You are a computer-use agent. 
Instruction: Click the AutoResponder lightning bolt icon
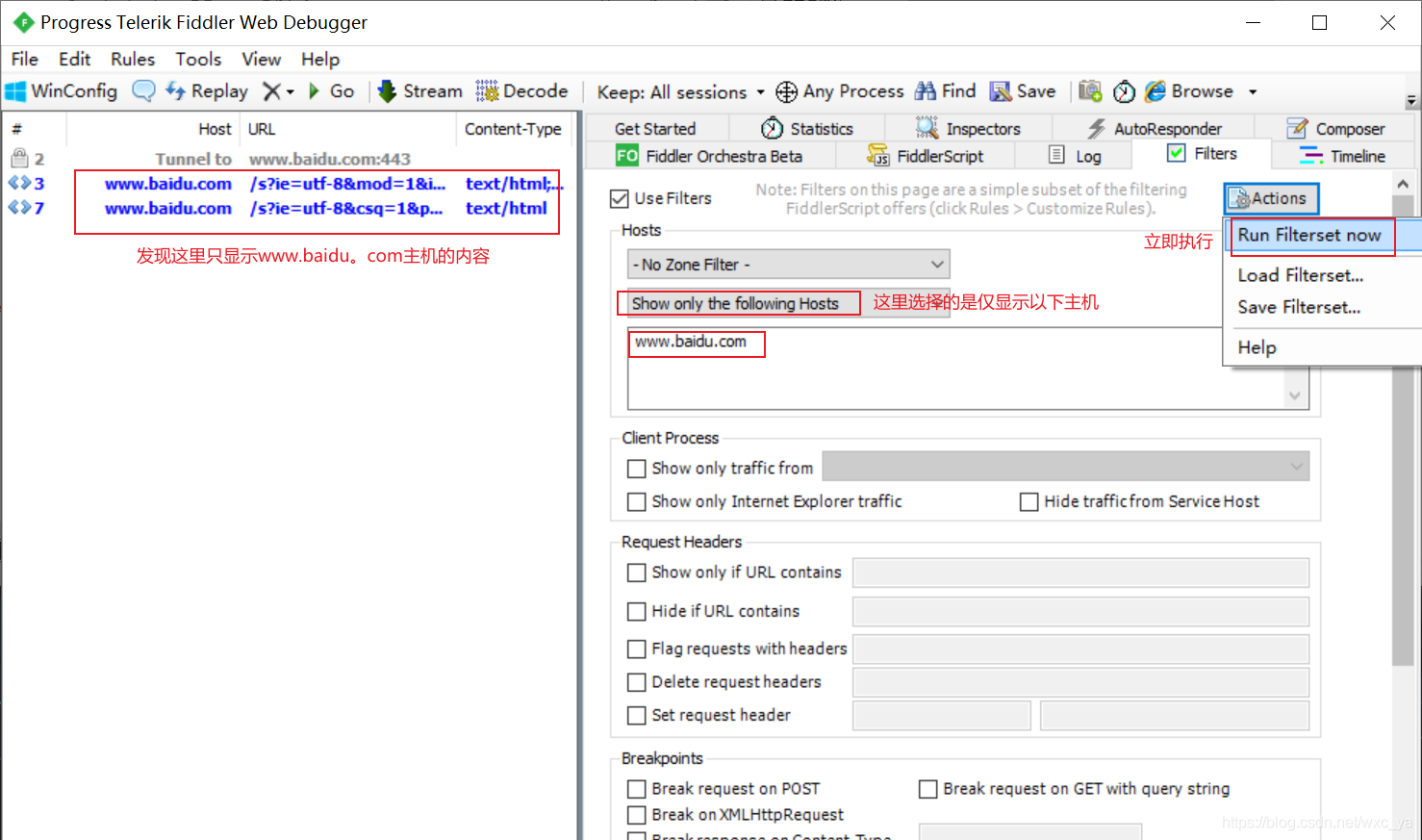point(1097,129)
